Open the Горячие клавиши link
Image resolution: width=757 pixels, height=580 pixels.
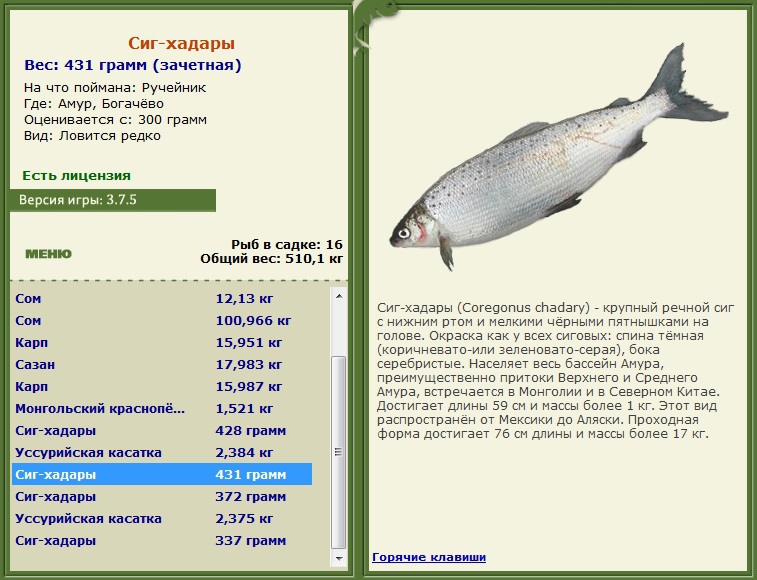(429, 557)
